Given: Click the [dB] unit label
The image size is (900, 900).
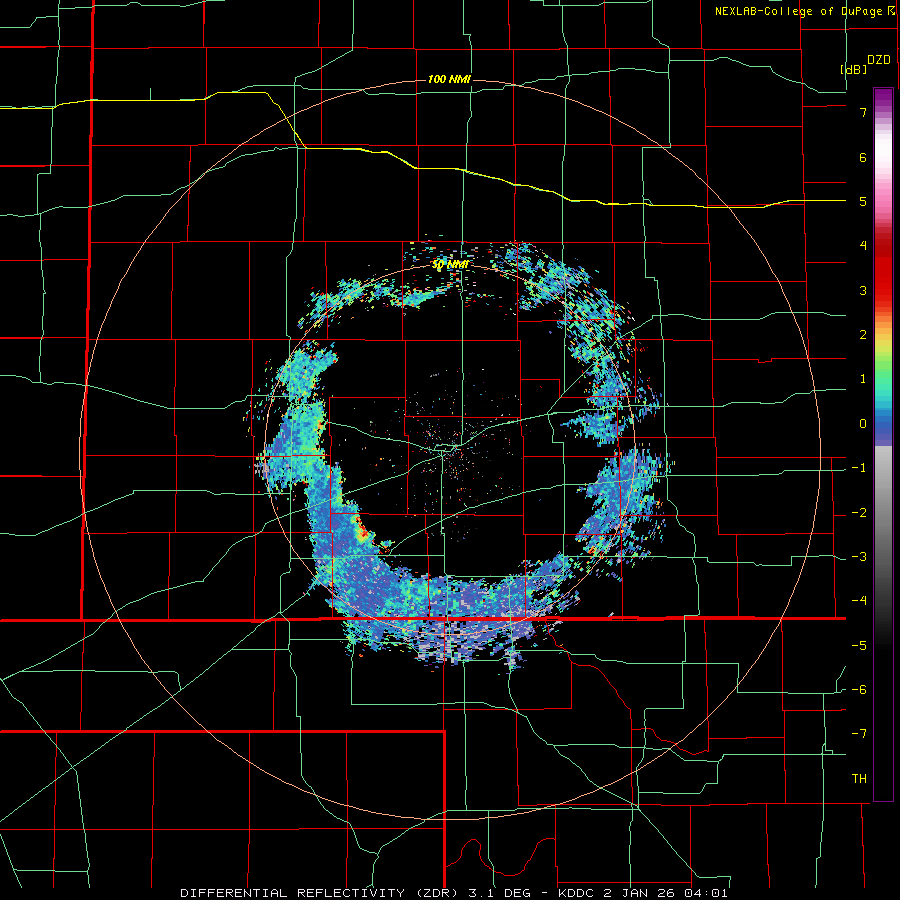Looking at the screenshot, I should pyautogui.click(x=854, y=69).
